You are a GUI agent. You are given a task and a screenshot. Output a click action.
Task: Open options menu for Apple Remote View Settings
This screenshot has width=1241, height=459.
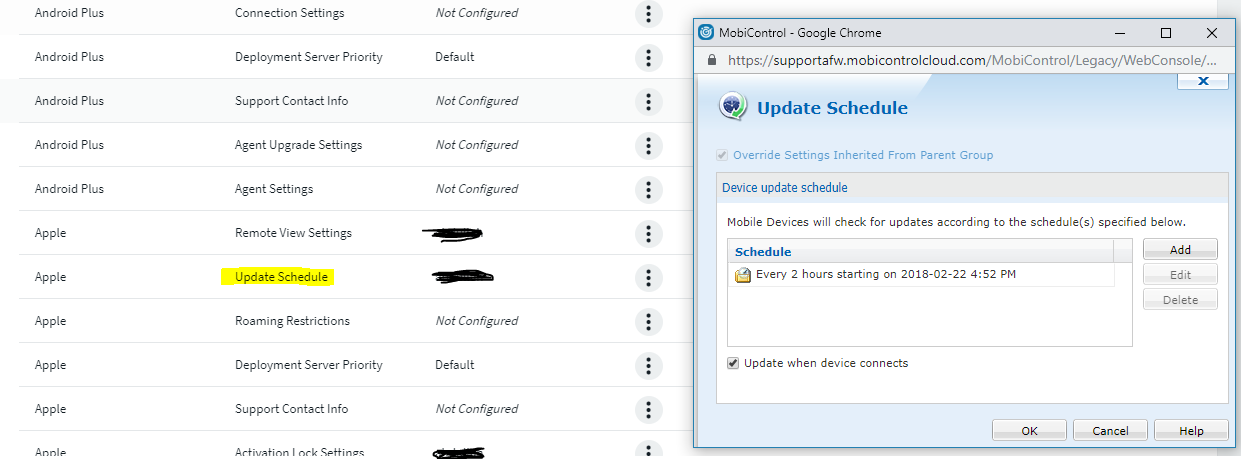tap(648, 234)
